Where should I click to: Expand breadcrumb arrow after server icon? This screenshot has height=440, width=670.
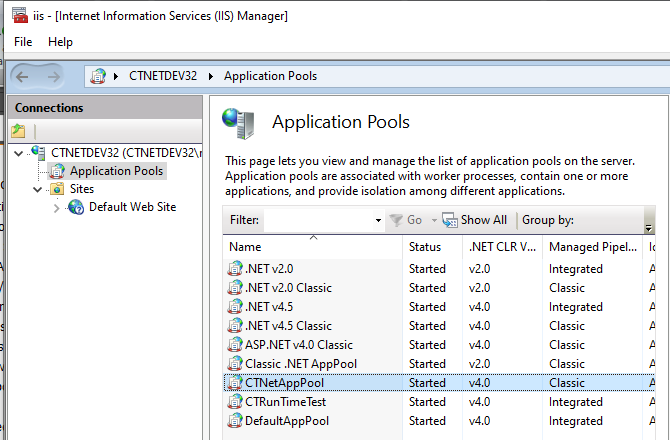click(x=116, y=76)
